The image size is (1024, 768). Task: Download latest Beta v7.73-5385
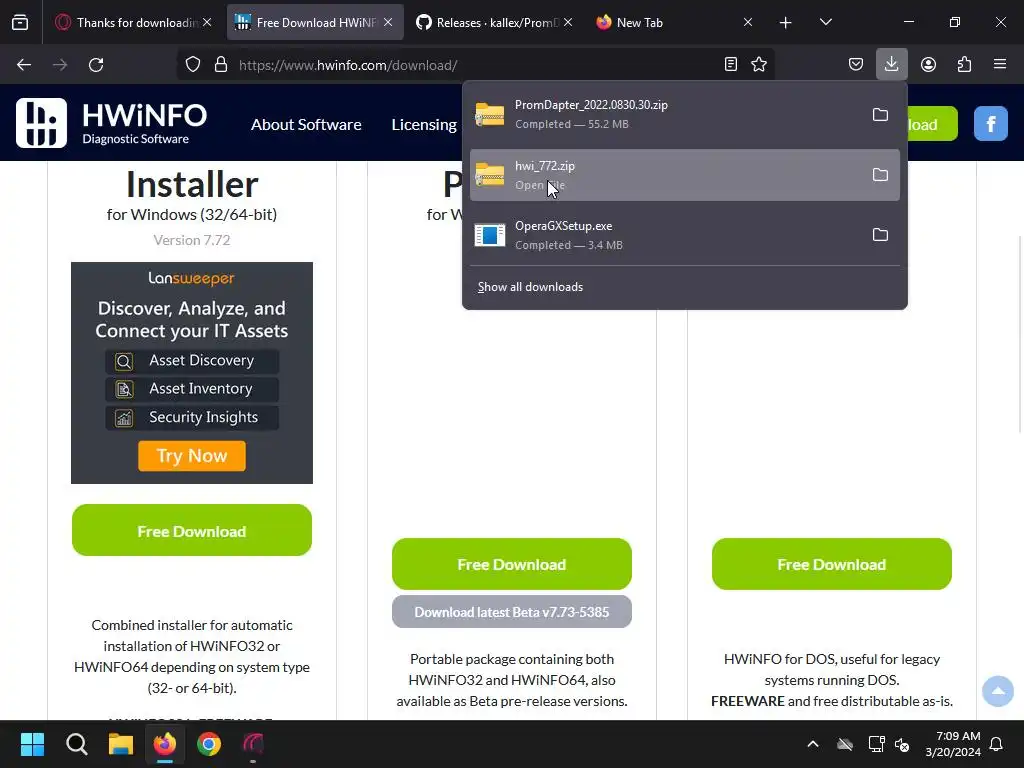[x=512, y=612]
